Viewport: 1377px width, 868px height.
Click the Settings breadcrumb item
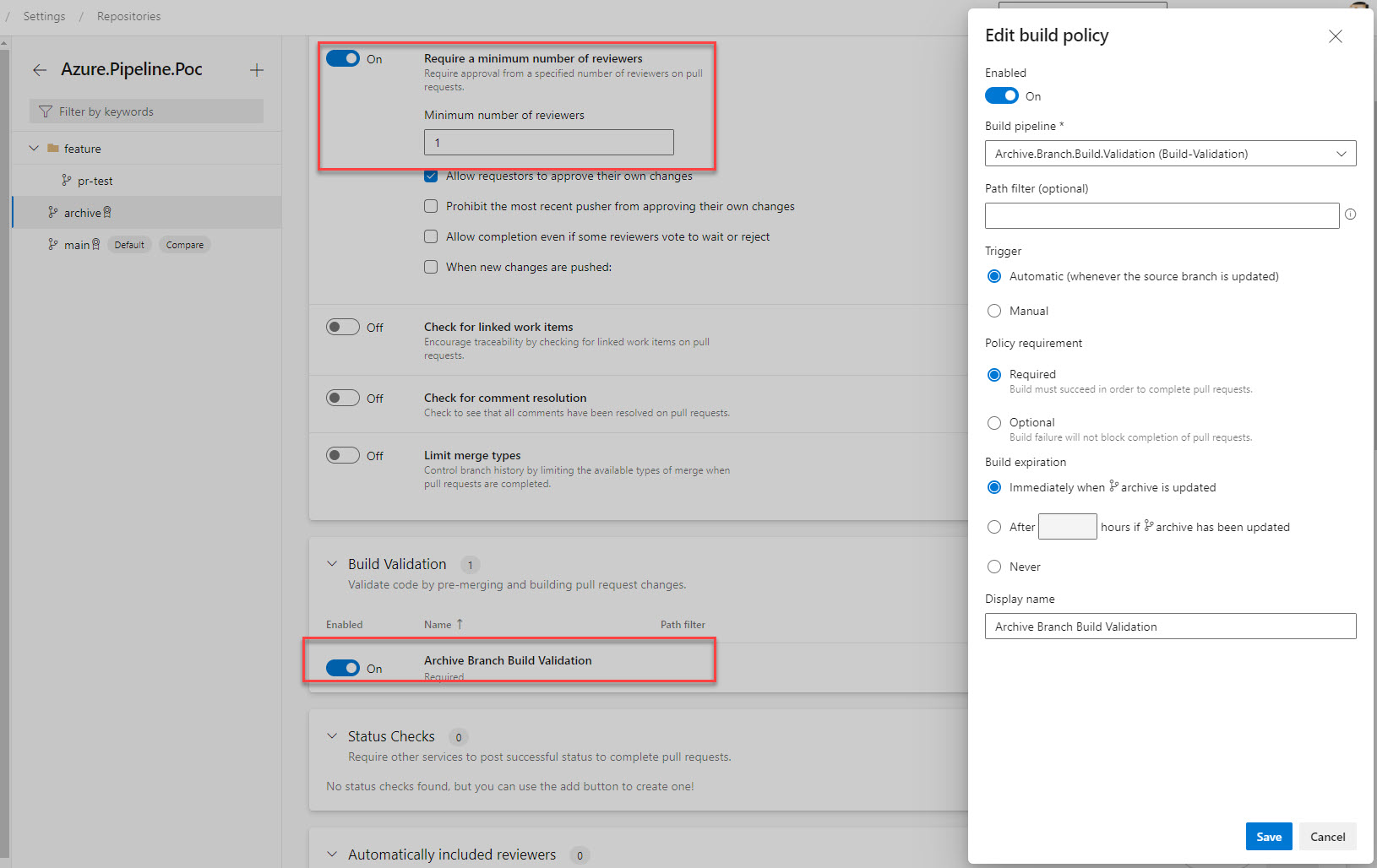43,15
